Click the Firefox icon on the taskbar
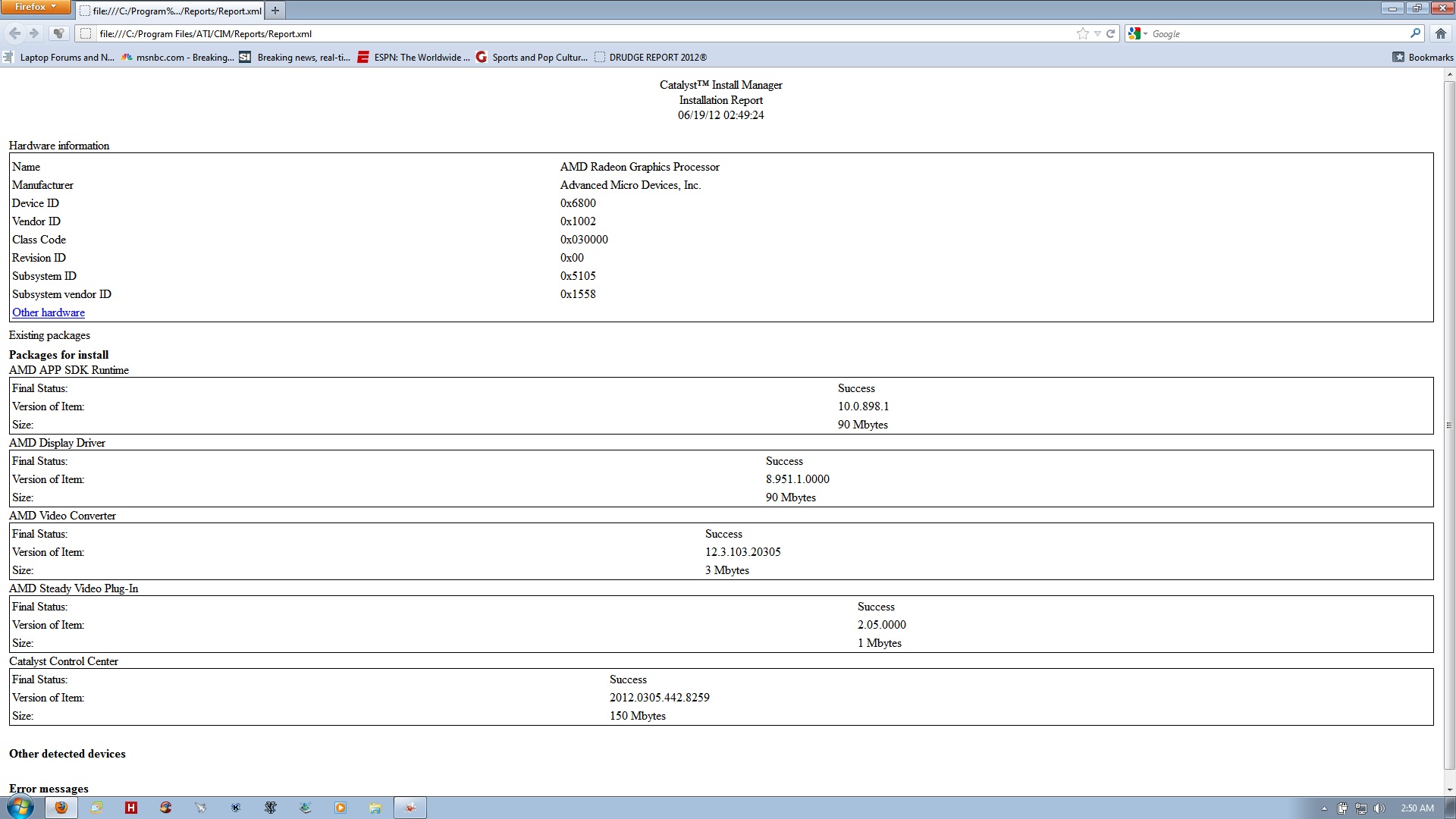Viewport: 1456px width, 819px height. tap(61, 808)
